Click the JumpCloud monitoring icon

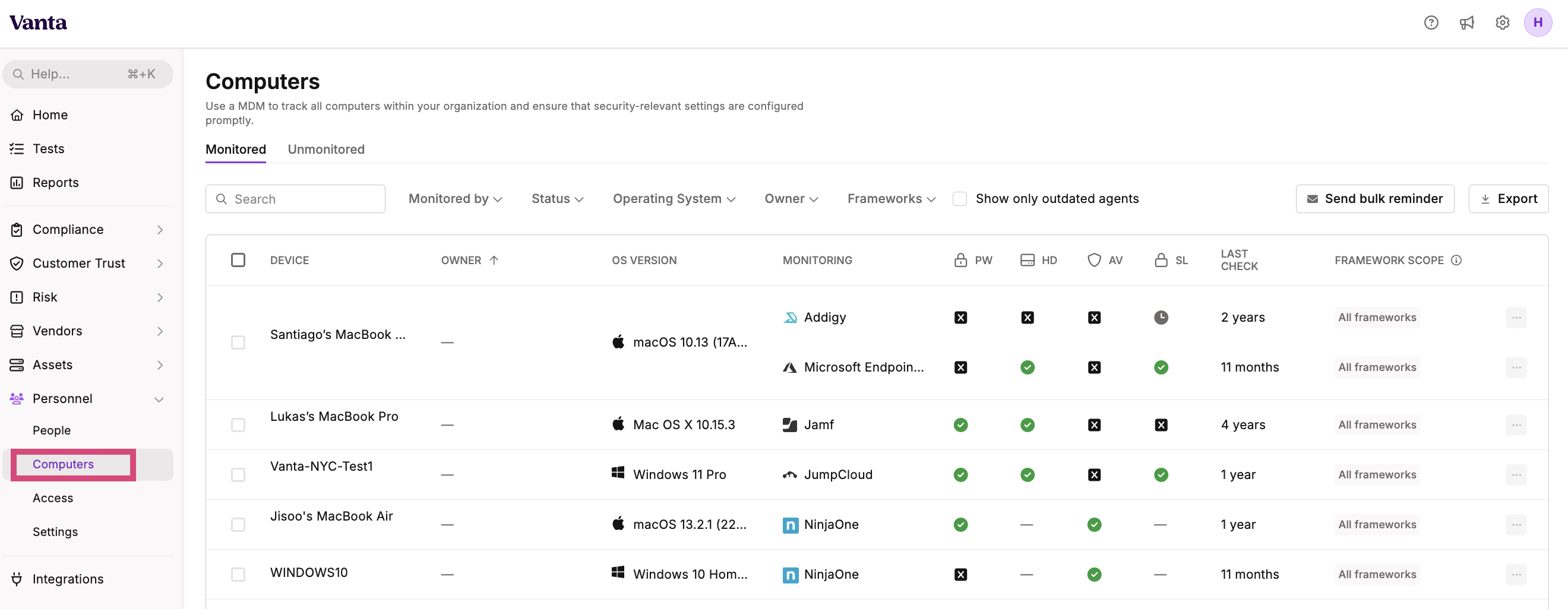[x=789, y=474]
